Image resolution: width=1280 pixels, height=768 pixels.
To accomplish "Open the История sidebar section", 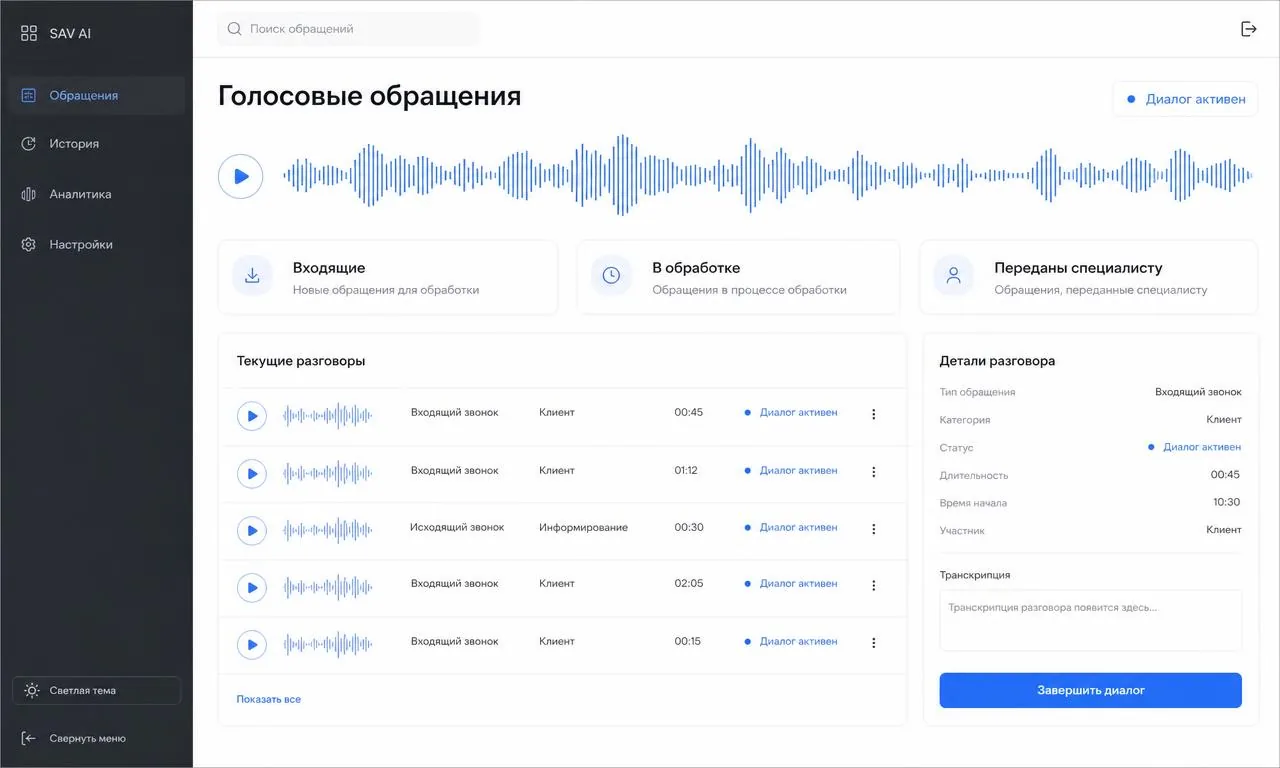I will coord(97,143).
